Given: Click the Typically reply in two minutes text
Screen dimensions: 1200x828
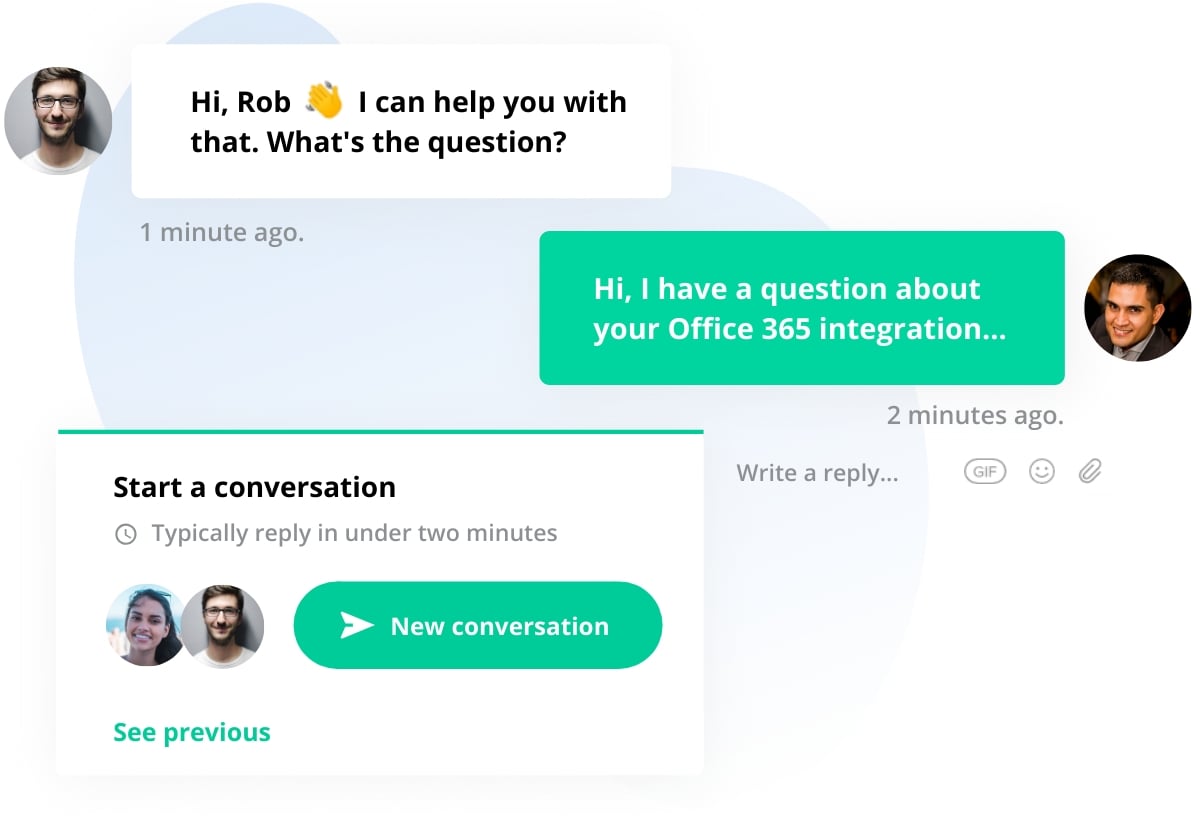Looking at the screenshot, I should tap(353, 533).
